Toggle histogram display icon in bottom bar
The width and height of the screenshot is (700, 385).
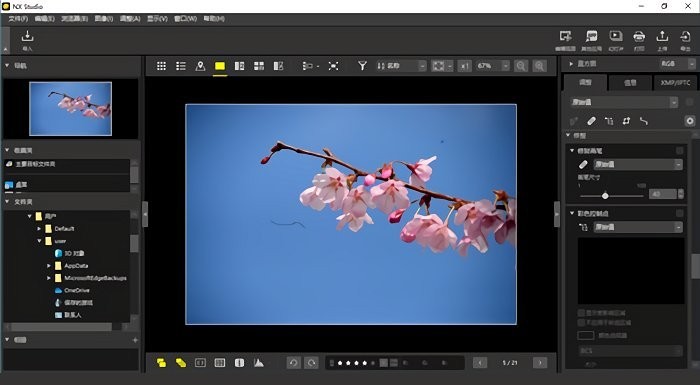point(258,363)
